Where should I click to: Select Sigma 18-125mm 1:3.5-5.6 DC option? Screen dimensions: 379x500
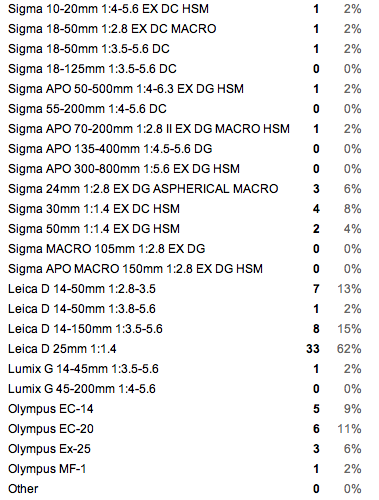92,69
